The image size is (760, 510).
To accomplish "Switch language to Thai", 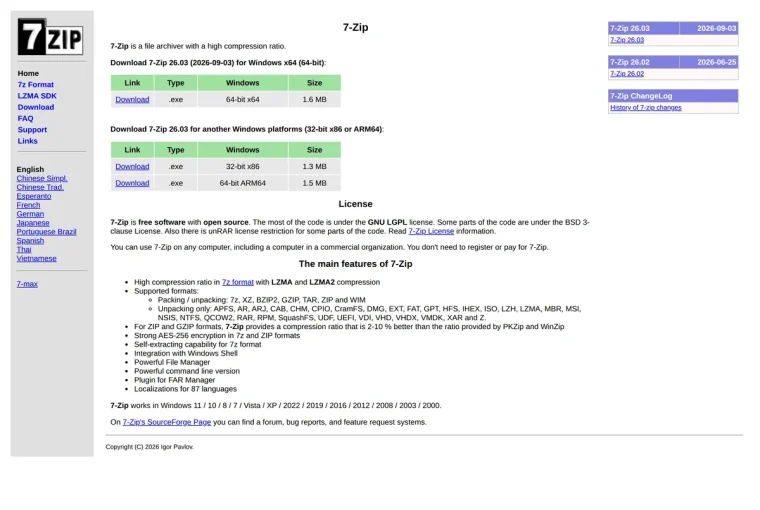I will [x=24, y=250].
